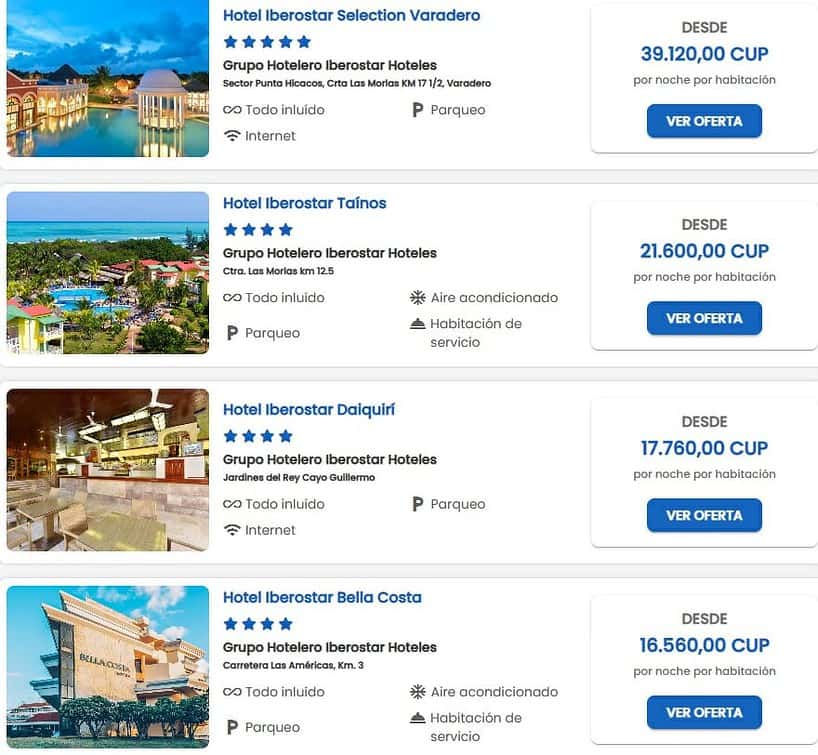Click the Parqueo P icon under Bella Costa
Image resolution: width=818 pixels, height=755 pixels.
[233, 727]
